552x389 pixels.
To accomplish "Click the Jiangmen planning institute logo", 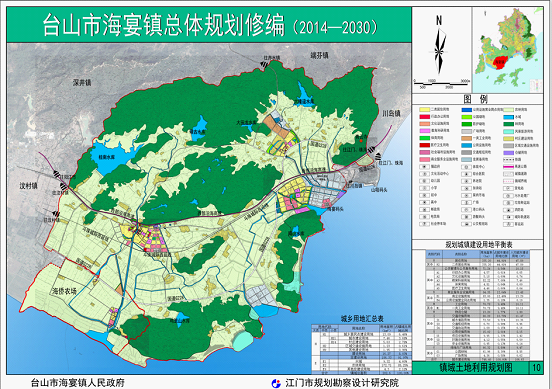I will 276,383.
